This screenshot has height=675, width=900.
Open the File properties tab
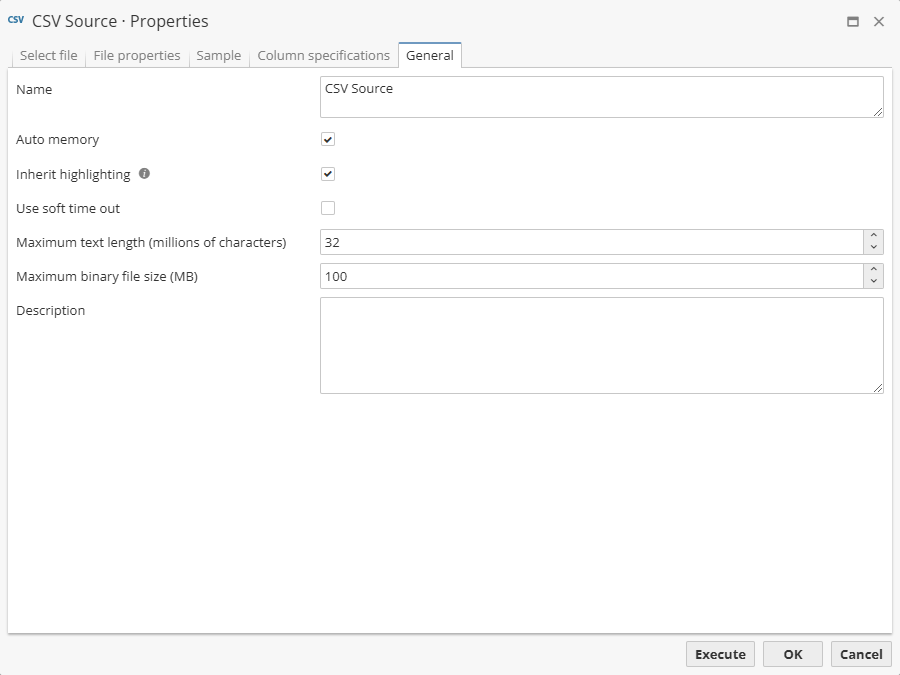click(137, 56)
